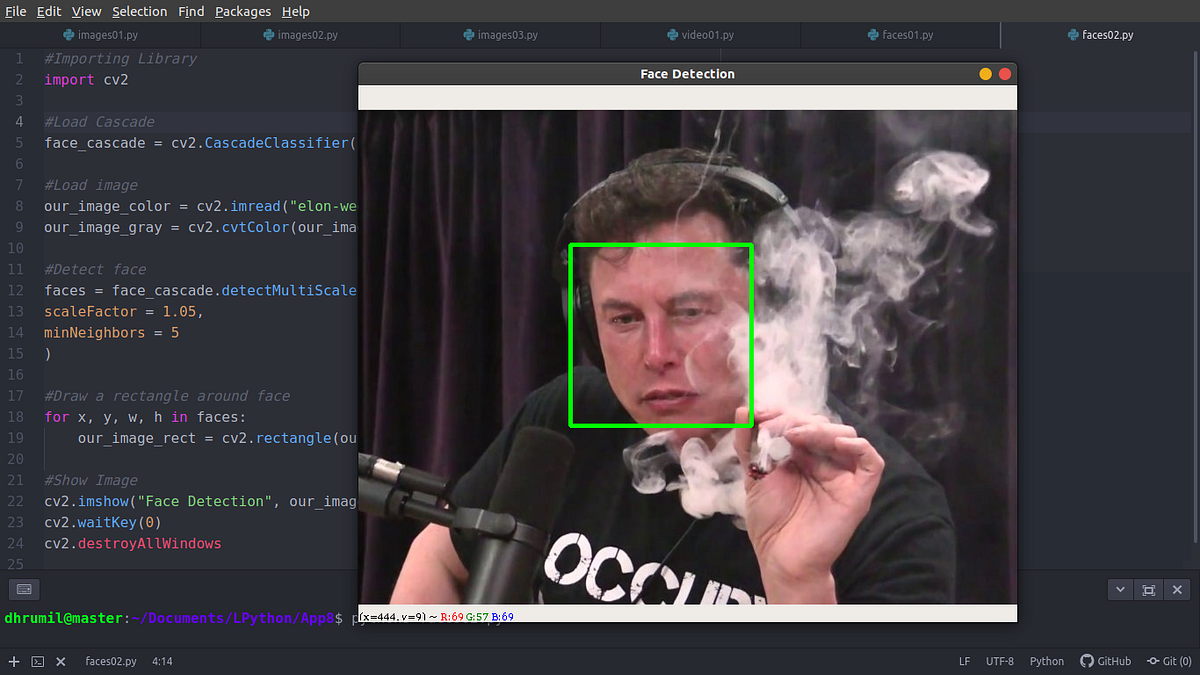Click line number 12 in the gutter
This screenshot has height=675, width=1200.
click(15, 290)
